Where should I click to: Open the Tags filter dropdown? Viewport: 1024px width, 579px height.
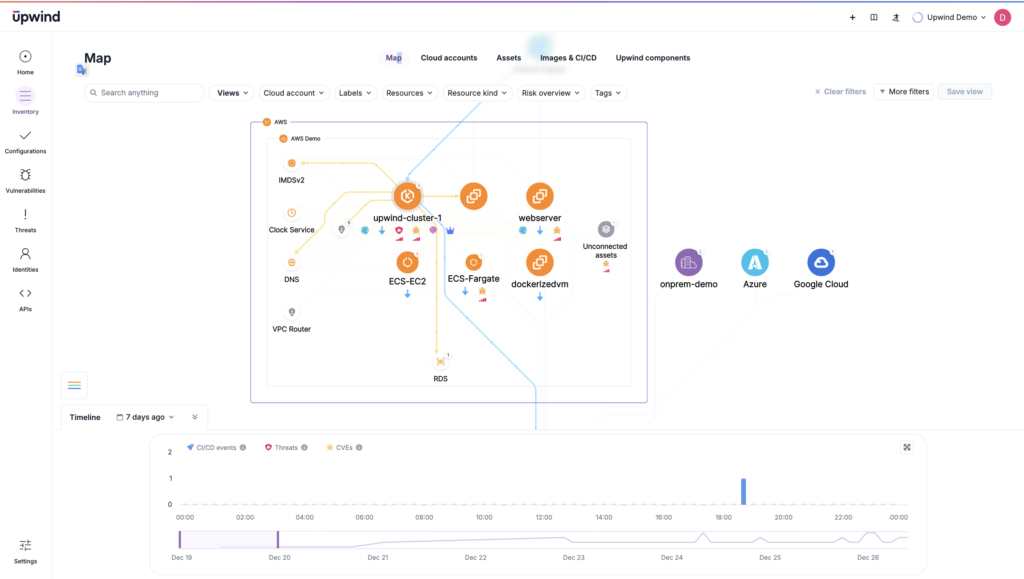tap(607, 93)
